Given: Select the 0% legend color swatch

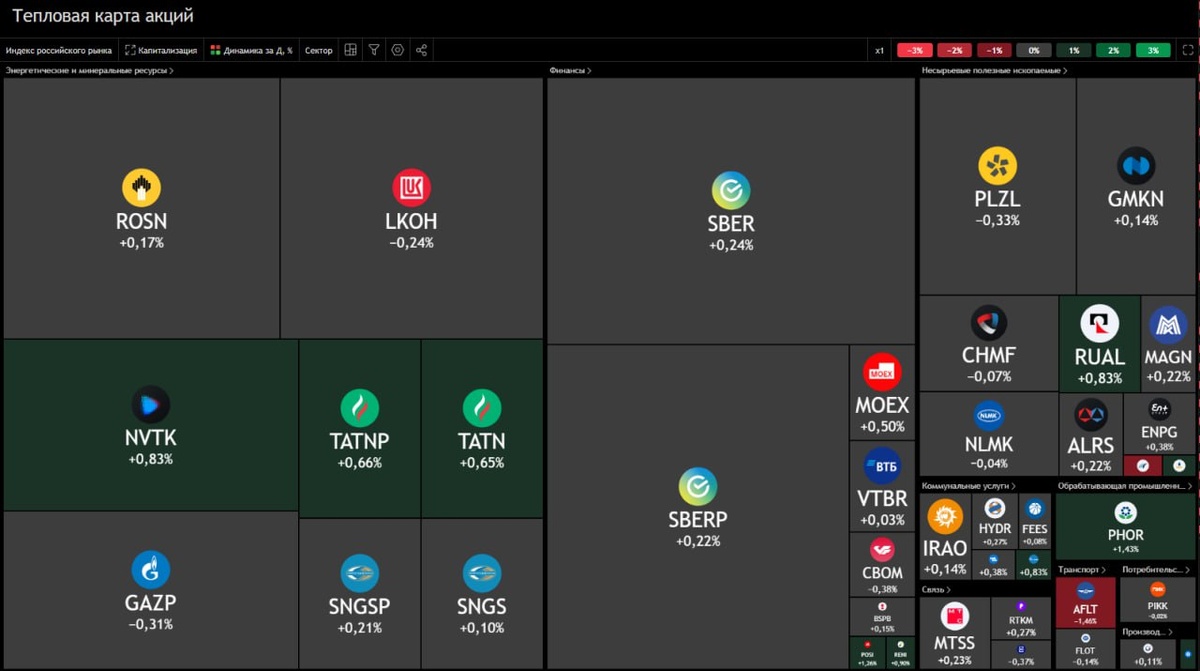Looking at the screenshot, I should (x=1034, y=50).
